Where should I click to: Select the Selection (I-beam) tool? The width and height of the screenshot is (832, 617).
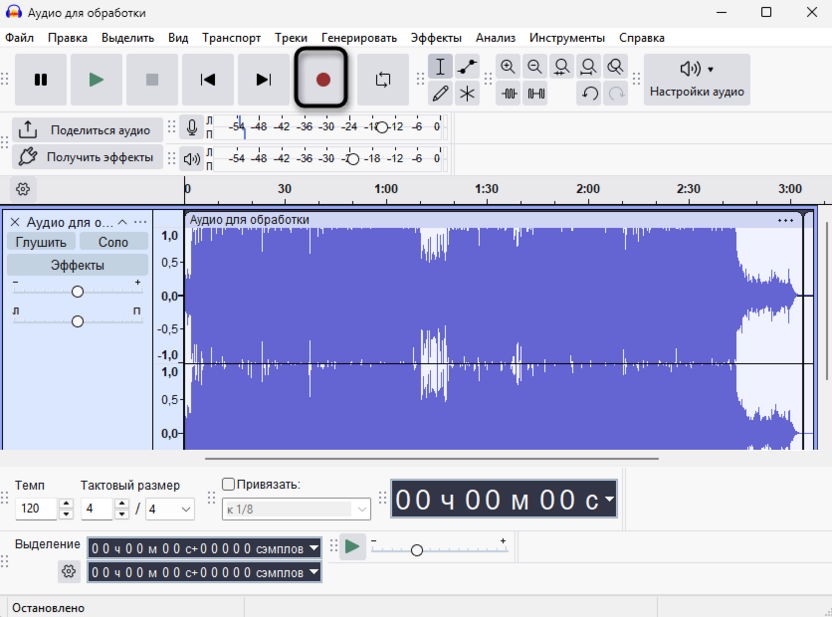pyautogui.click(x=440, y=67)
